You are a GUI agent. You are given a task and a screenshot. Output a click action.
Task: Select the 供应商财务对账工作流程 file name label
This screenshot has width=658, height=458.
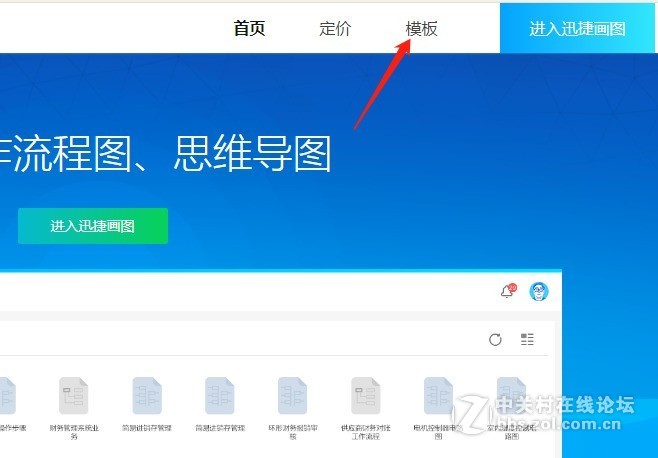click(366, 432)
